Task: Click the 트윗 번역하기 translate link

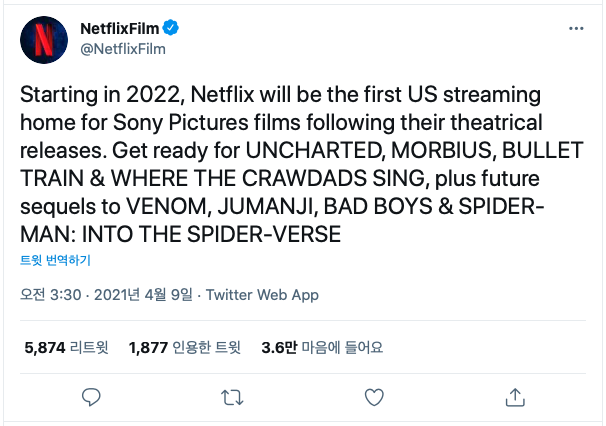Action: [55, 260]
